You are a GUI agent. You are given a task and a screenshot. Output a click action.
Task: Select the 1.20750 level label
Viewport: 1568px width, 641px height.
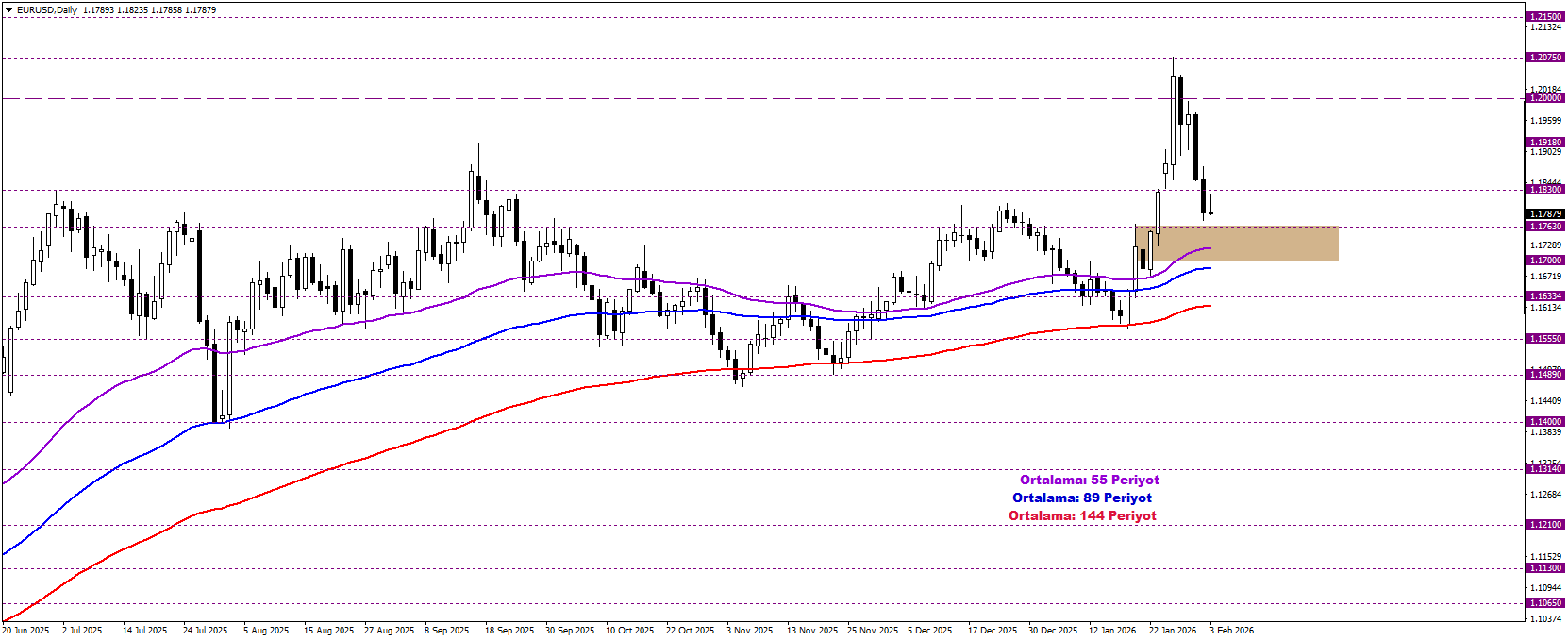click(x=1545, y=58)
